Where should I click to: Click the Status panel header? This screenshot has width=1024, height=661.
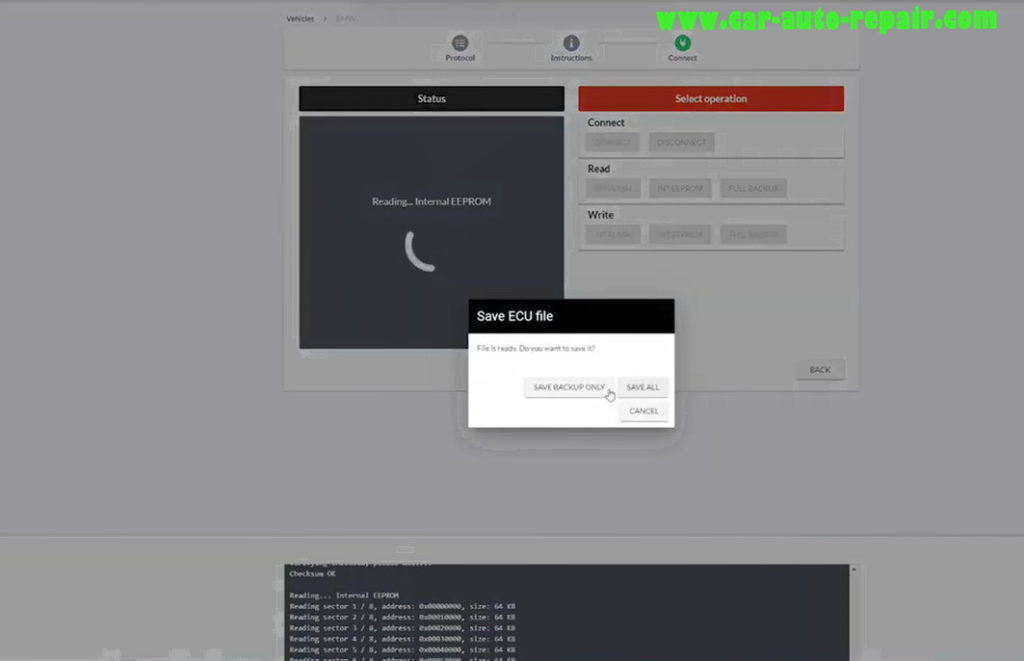click(430, 98)
